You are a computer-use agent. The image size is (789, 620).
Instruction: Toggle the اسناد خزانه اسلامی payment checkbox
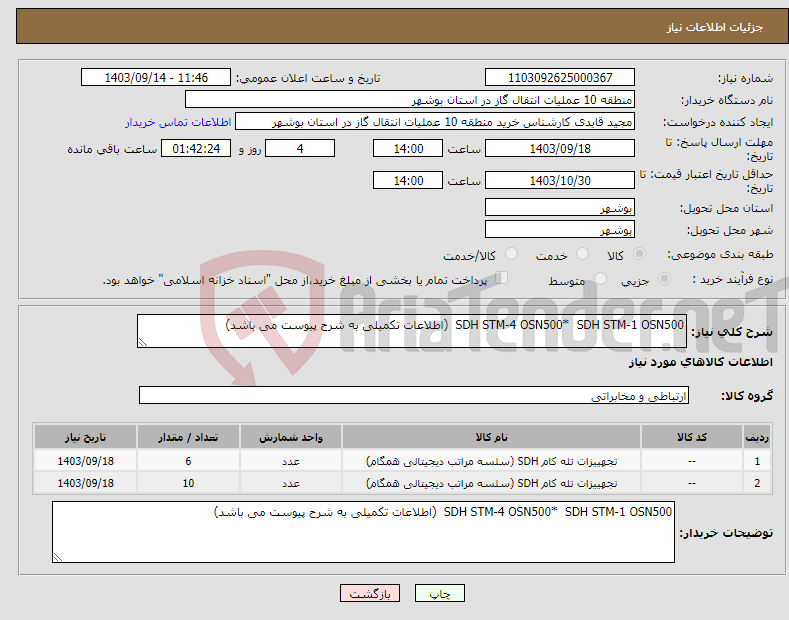(502, 278)
